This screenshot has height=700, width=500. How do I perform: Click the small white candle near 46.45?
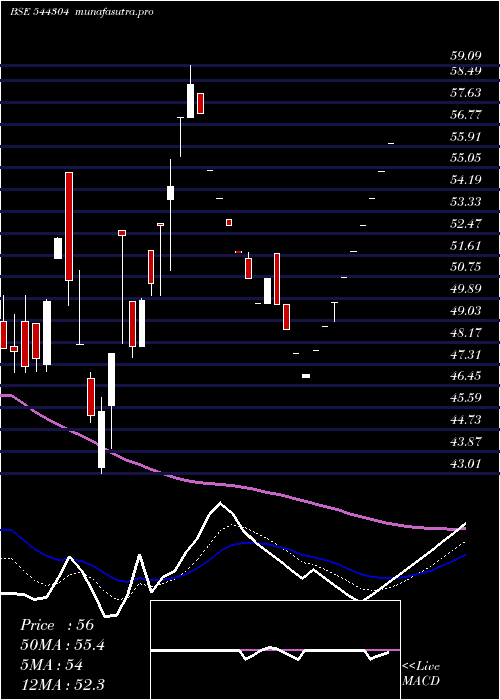point(306,376)
